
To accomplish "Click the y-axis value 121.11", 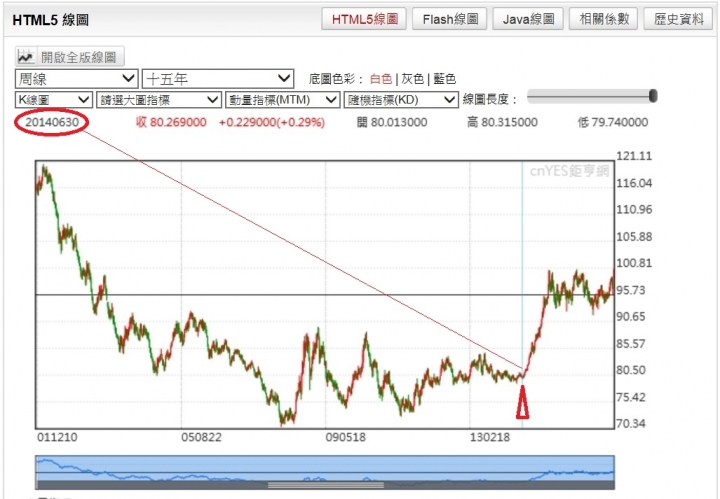I will (x=634, y=156).
